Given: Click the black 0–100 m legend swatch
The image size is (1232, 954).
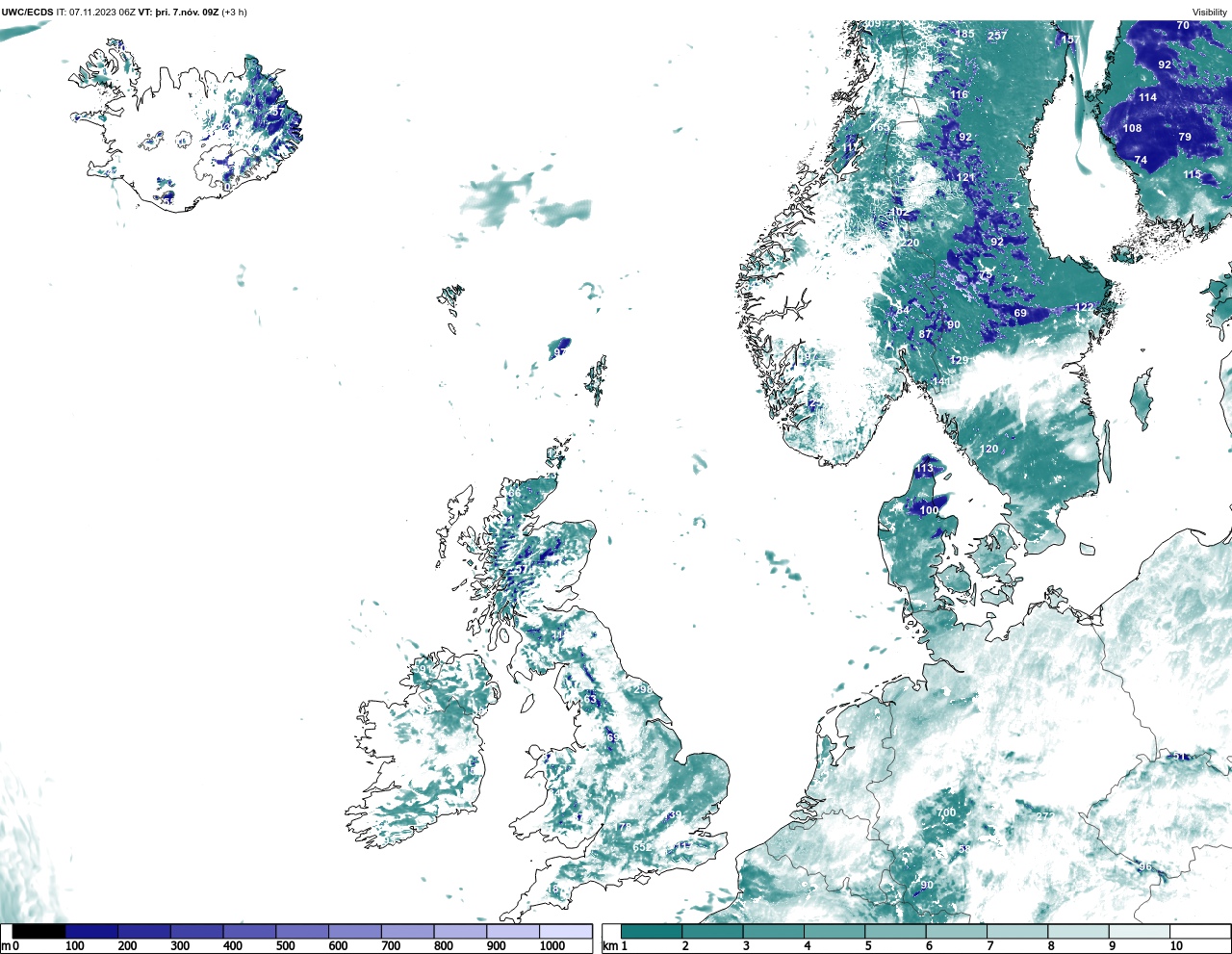Looking at the screenshot, I should (39, 931).
